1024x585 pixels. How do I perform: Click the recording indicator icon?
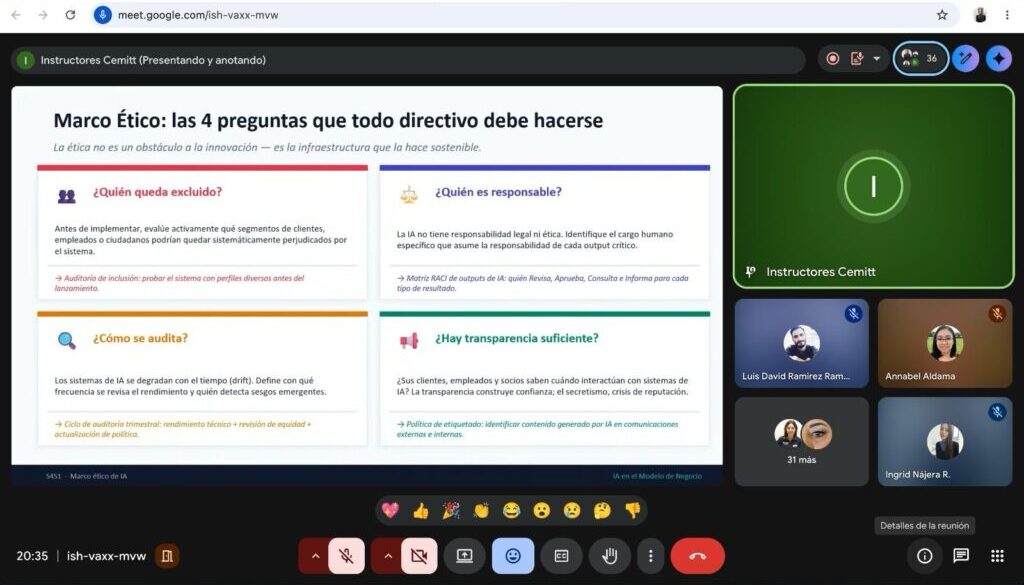tap(833, 59)
